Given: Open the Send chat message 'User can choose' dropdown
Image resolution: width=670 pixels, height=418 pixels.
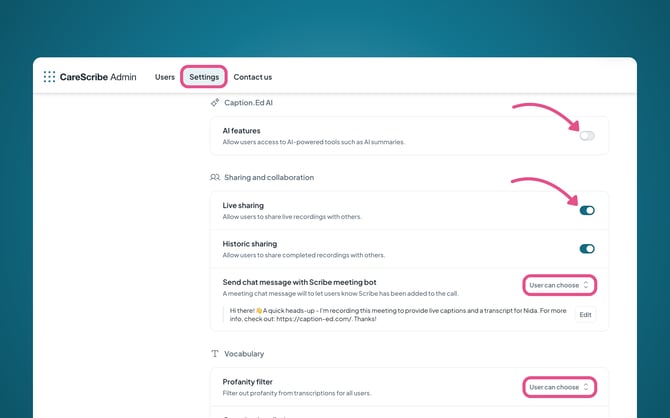Looking at the screenshot, I should click(559, 285).
